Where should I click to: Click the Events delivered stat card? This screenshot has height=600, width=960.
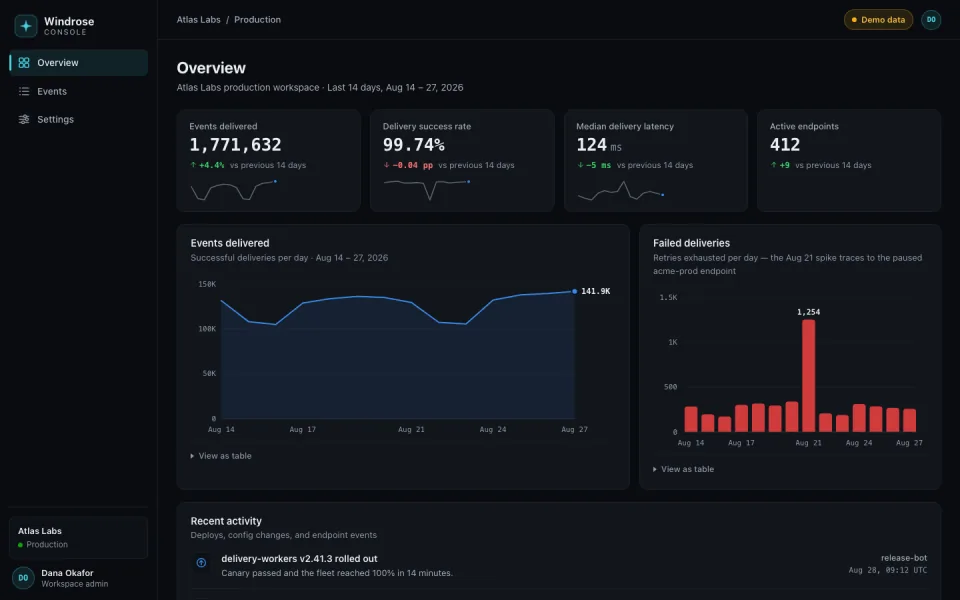(268, 160)
